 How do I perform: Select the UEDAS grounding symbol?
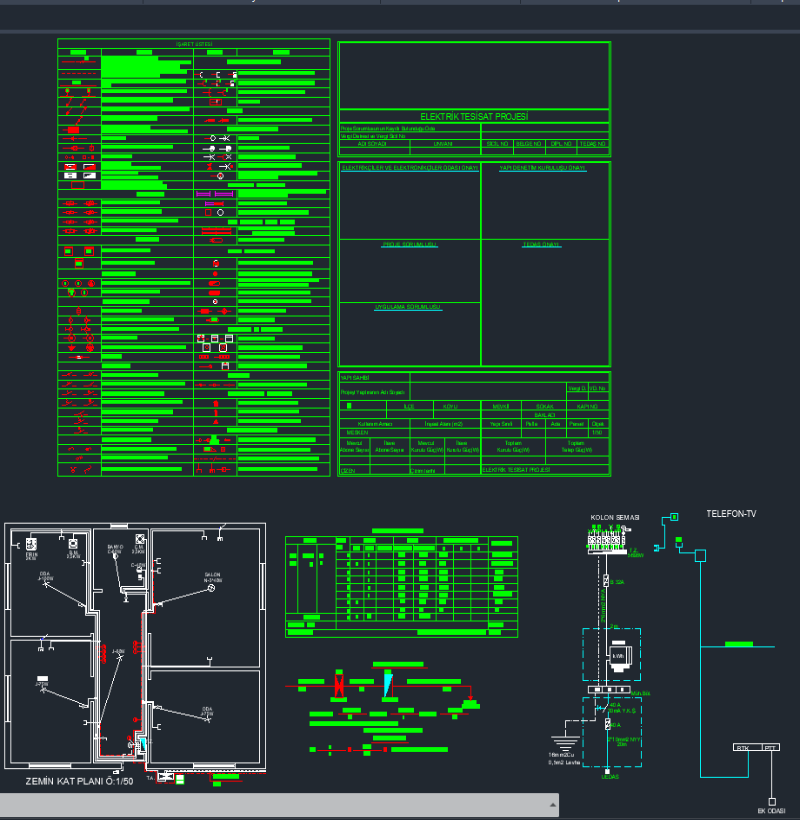coord(606,770)
